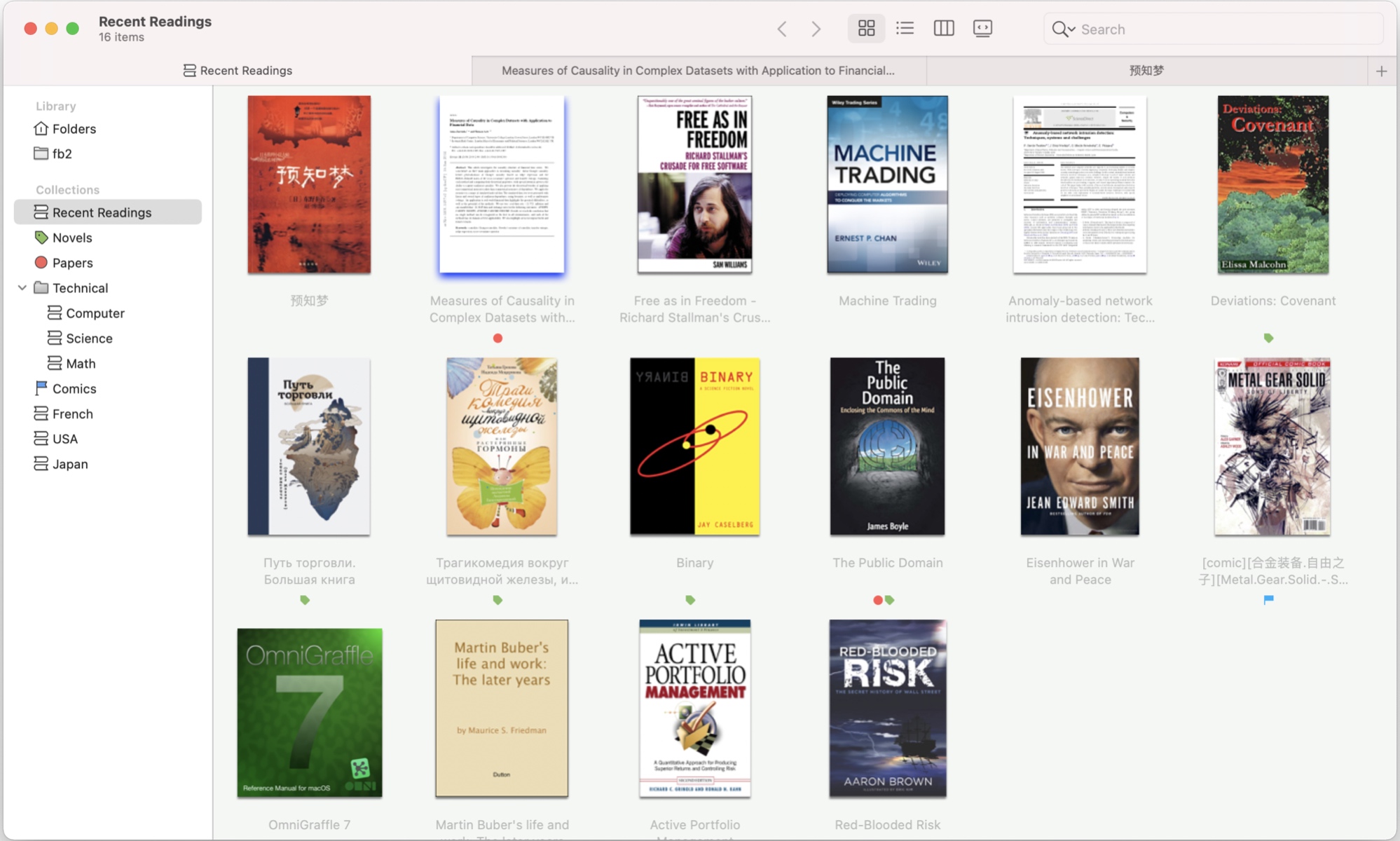Select Free as in Freedom cover
The image size is (1400, 841).
pos(694,185)
